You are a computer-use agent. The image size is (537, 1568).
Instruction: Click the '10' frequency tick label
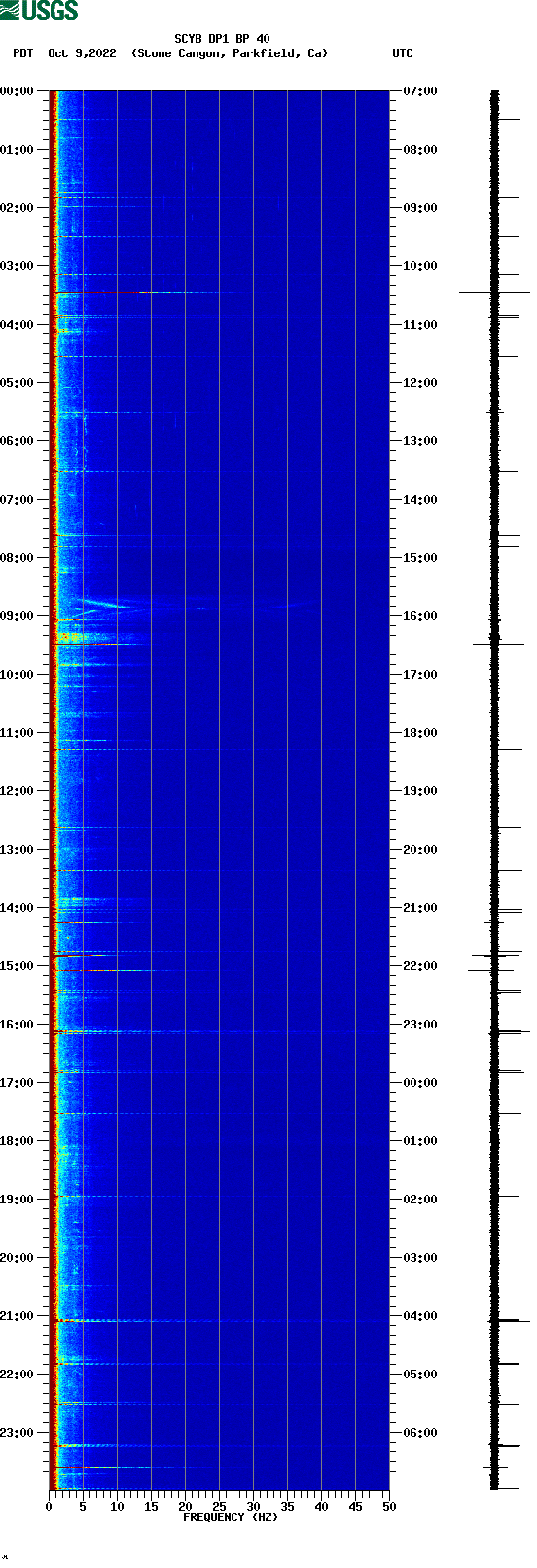point(117,1507)
